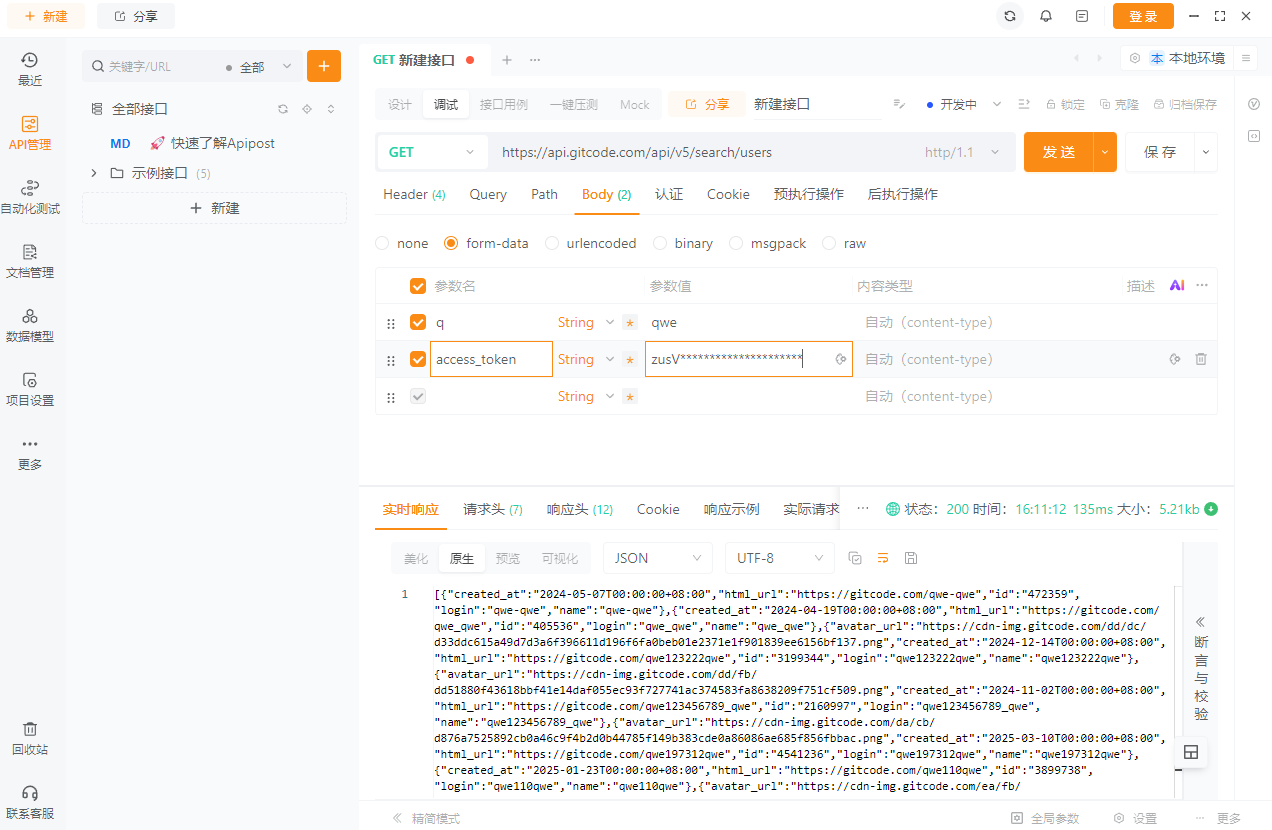Open 数据模型 data model section
Screen dimensions: 1272x830
(30, 325)
